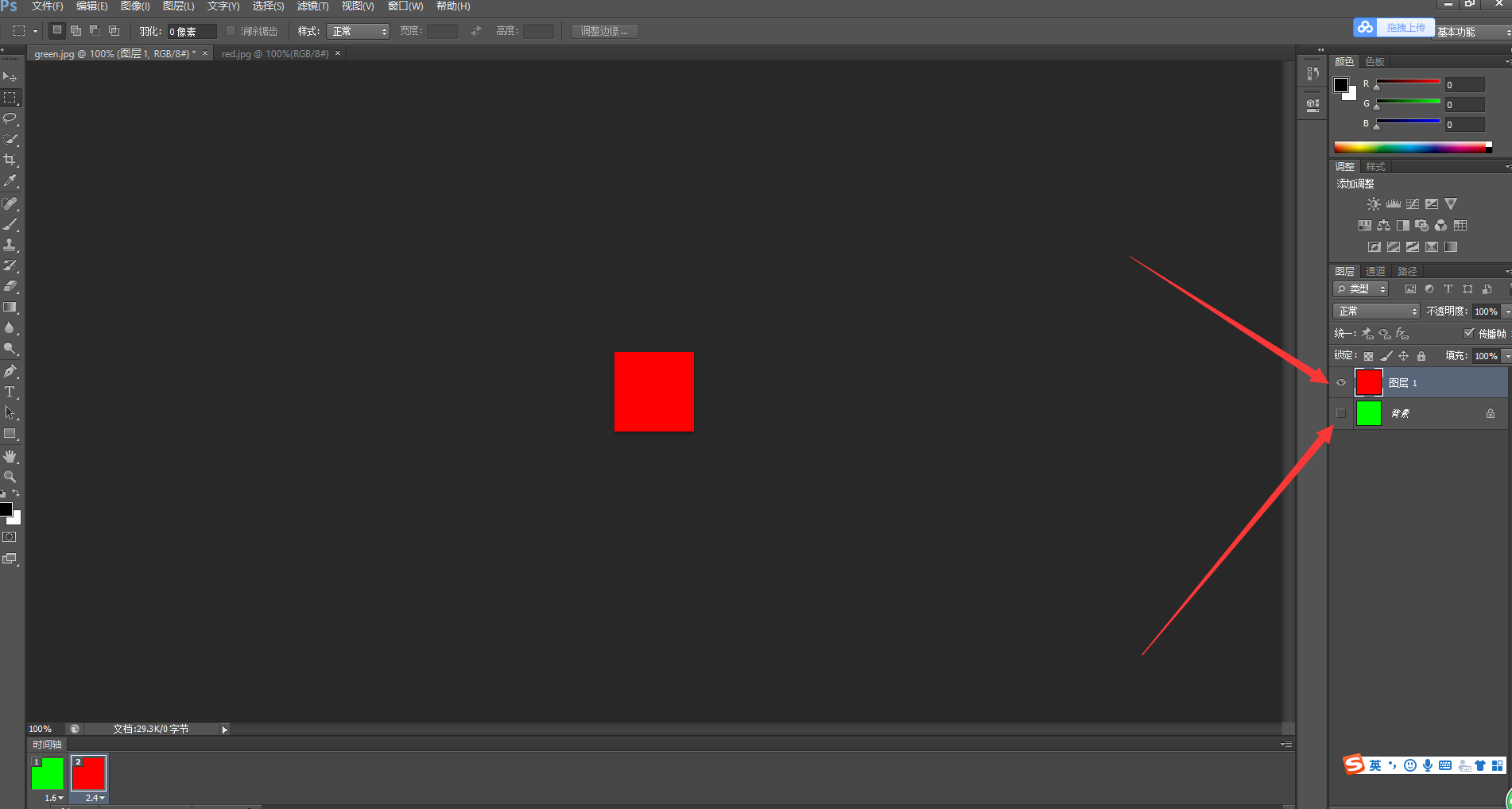Toggle the 传播帧 checkbox
The image size is (1512, 809).
click(x=1469, y=334)
